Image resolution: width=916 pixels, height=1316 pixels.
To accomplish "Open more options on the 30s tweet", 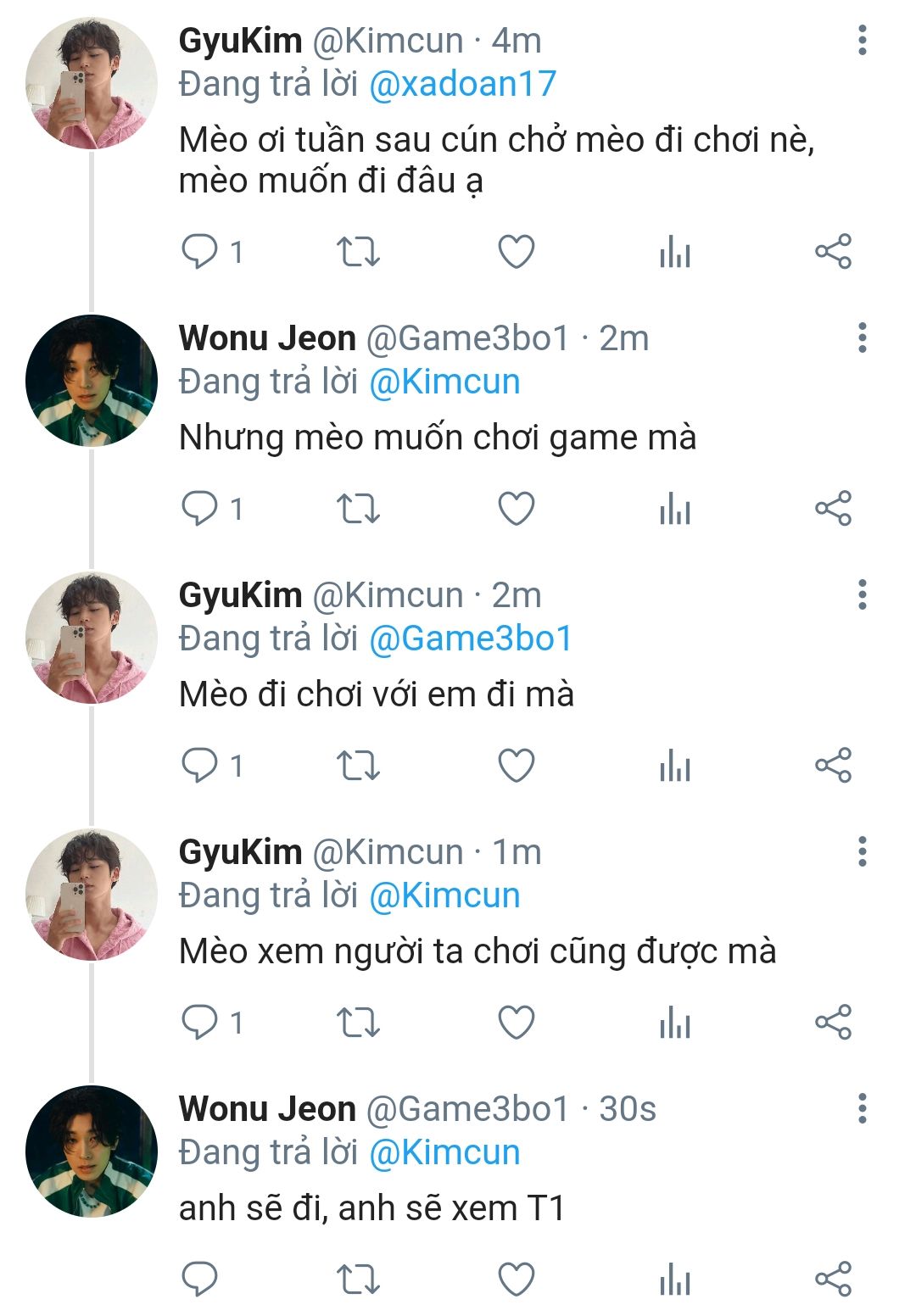I will tap(862, 1109).
